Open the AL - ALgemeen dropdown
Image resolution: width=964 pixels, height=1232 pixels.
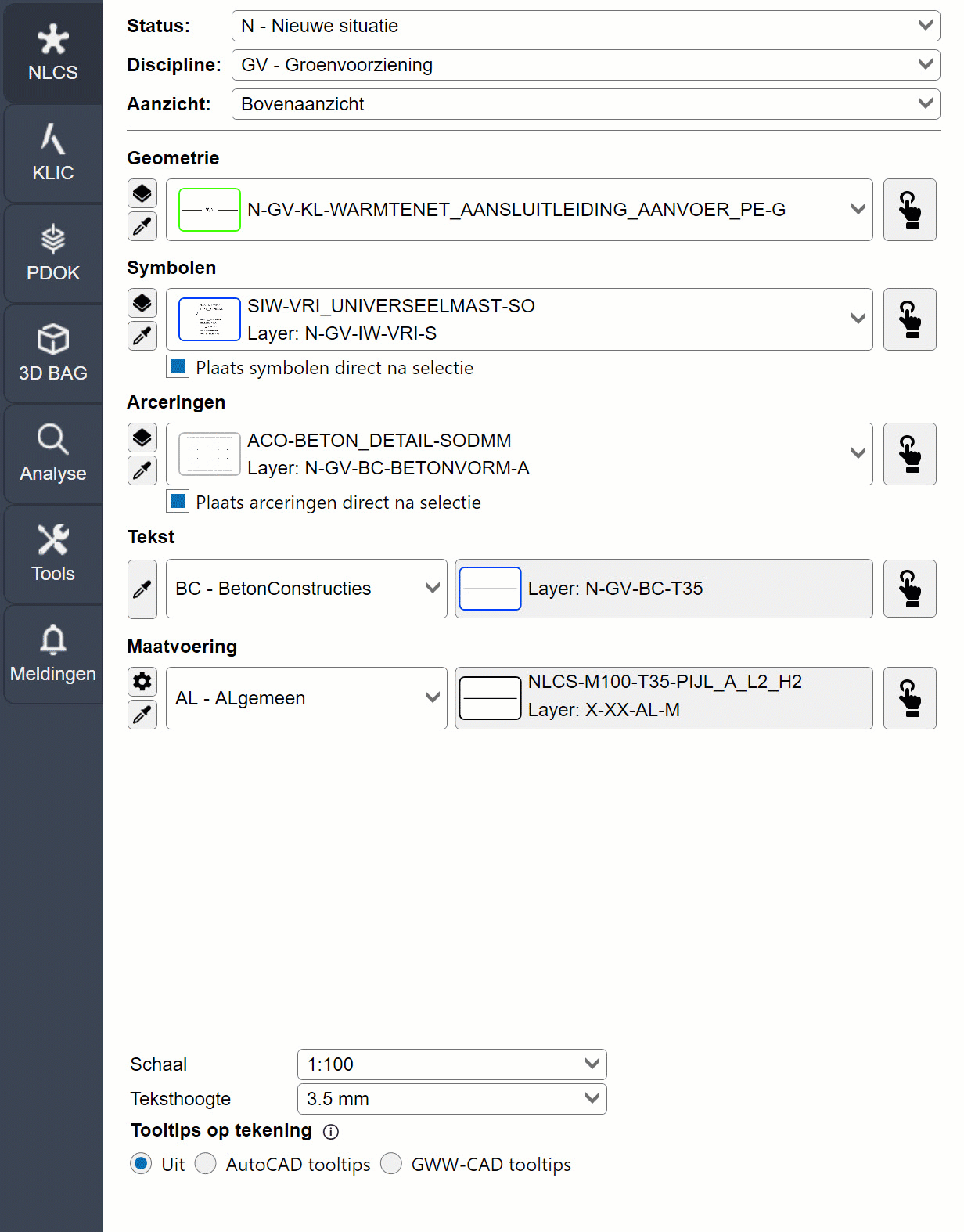(x=307, y=698)
